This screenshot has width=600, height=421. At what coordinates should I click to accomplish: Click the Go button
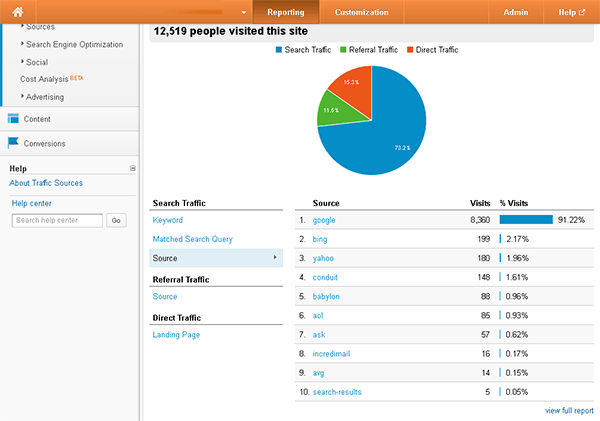(x=116, y=220)
